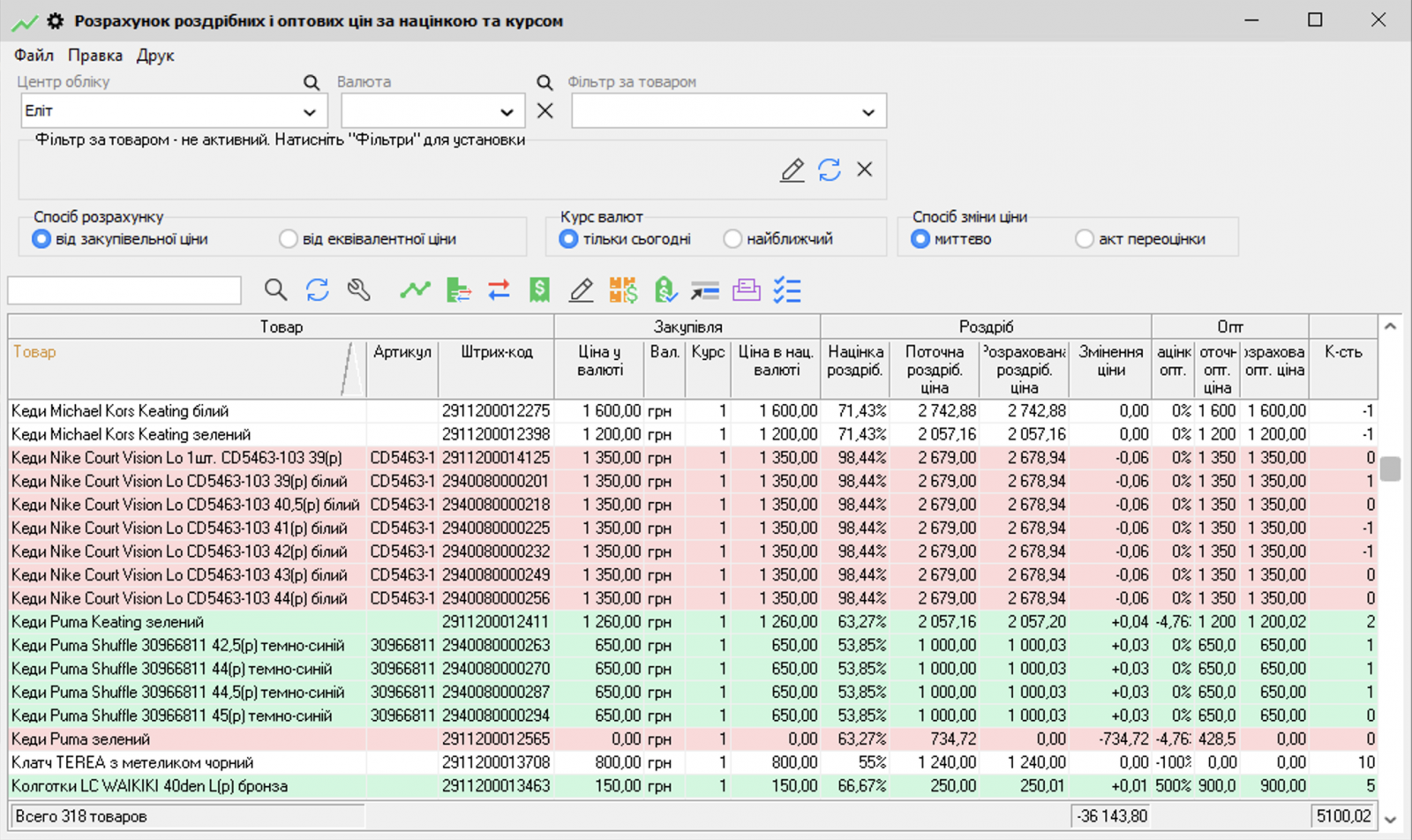Click the 'Штрих-код' column header
The height and width of the screenshot is (840, 1412).
coord(496,352)
